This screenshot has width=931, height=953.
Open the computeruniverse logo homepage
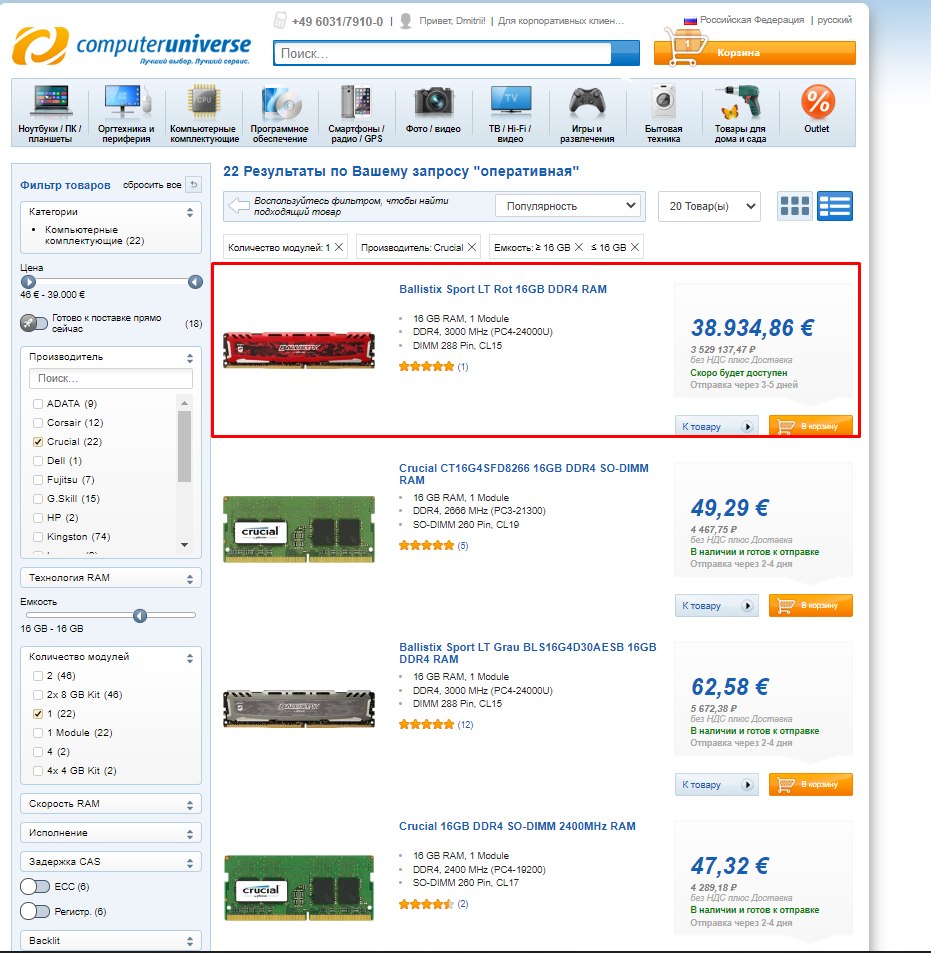click(x=131, y=45)
